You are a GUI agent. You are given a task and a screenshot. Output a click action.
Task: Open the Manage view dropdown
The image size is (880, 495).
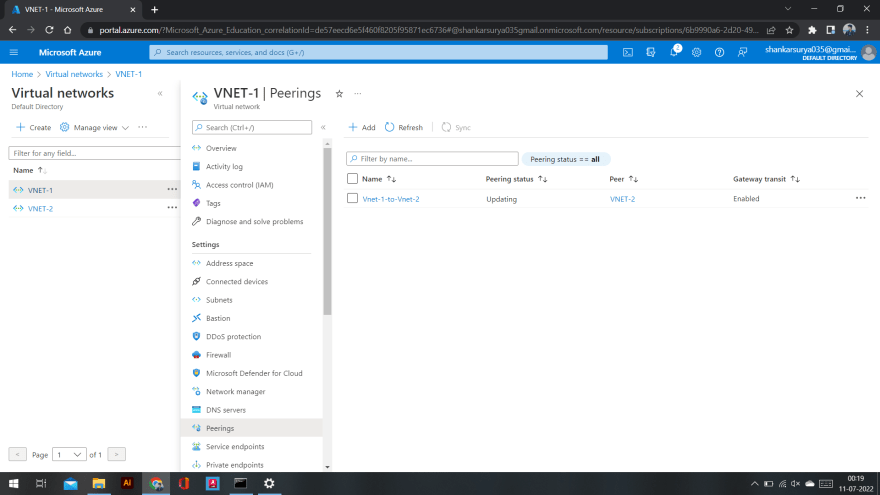coord(94,127)
